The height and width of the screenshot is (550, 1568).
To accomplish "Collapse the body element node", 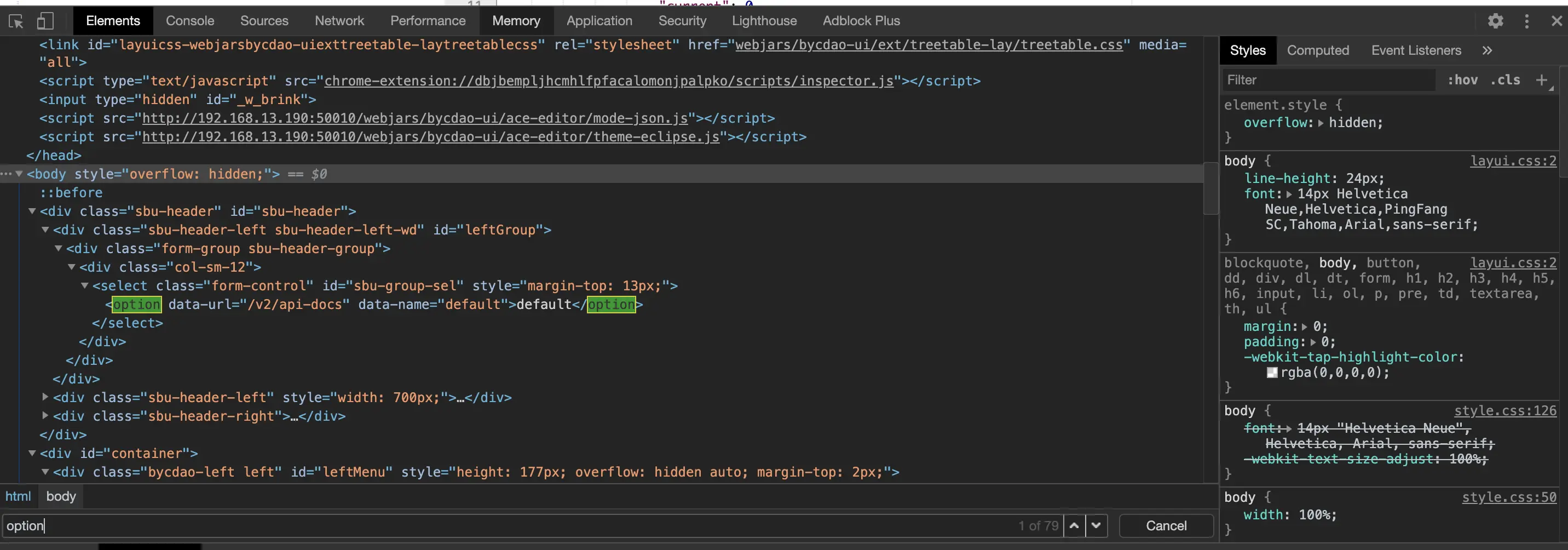I will point(20,174).
